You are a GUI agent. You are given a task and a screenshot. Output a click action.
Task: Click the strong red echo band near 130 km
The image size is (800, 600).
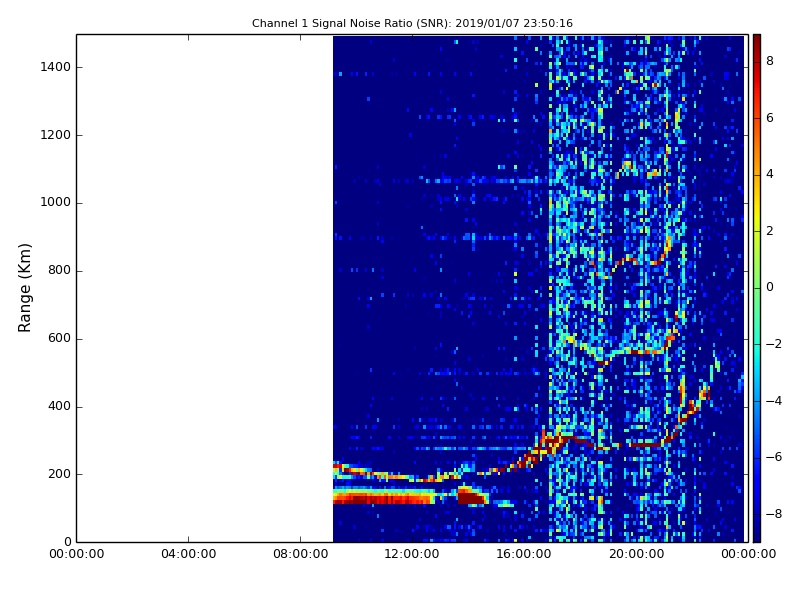pos(384,496)
